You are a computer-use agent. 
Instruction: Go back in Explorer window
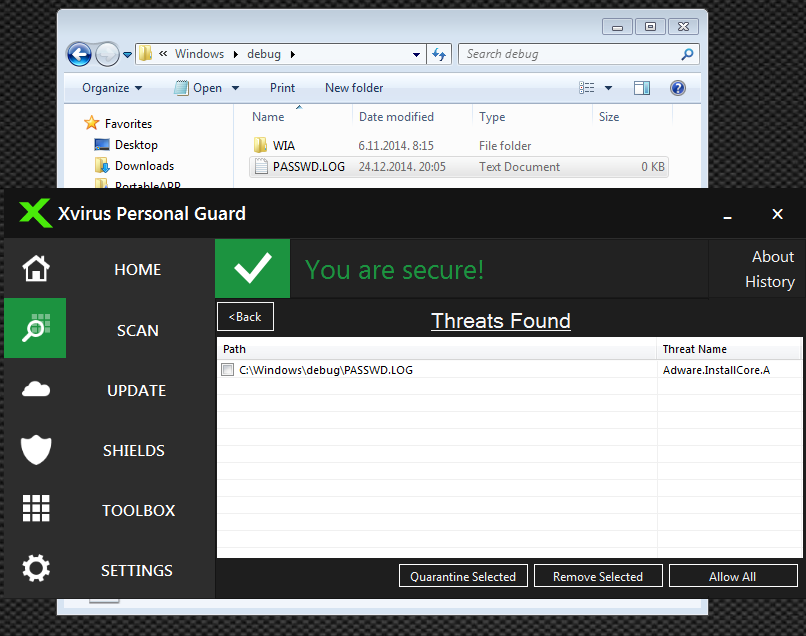point(79,54)
